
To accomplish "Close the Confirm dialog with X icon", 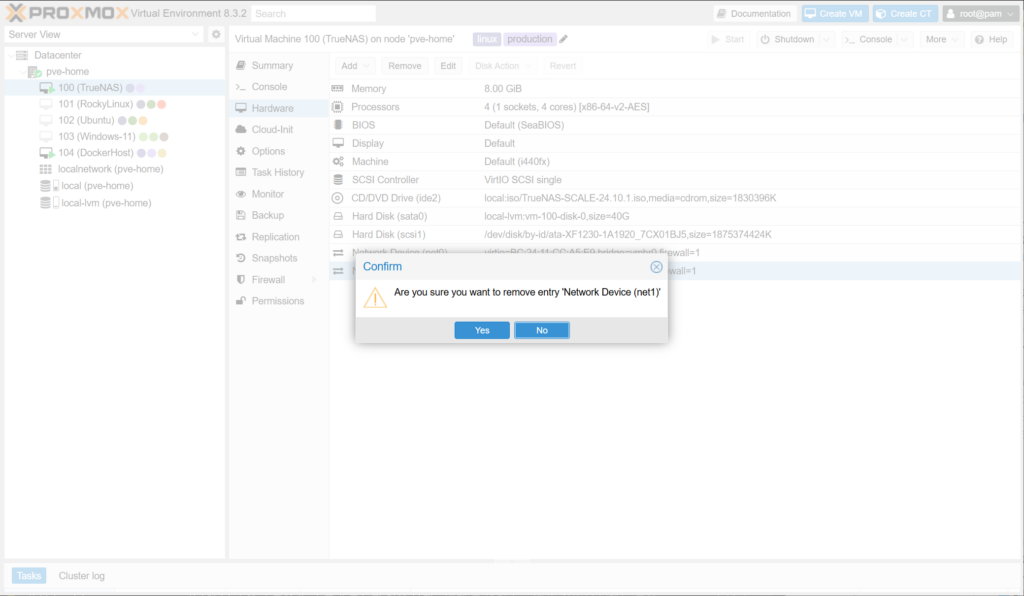I will [656, 267].
